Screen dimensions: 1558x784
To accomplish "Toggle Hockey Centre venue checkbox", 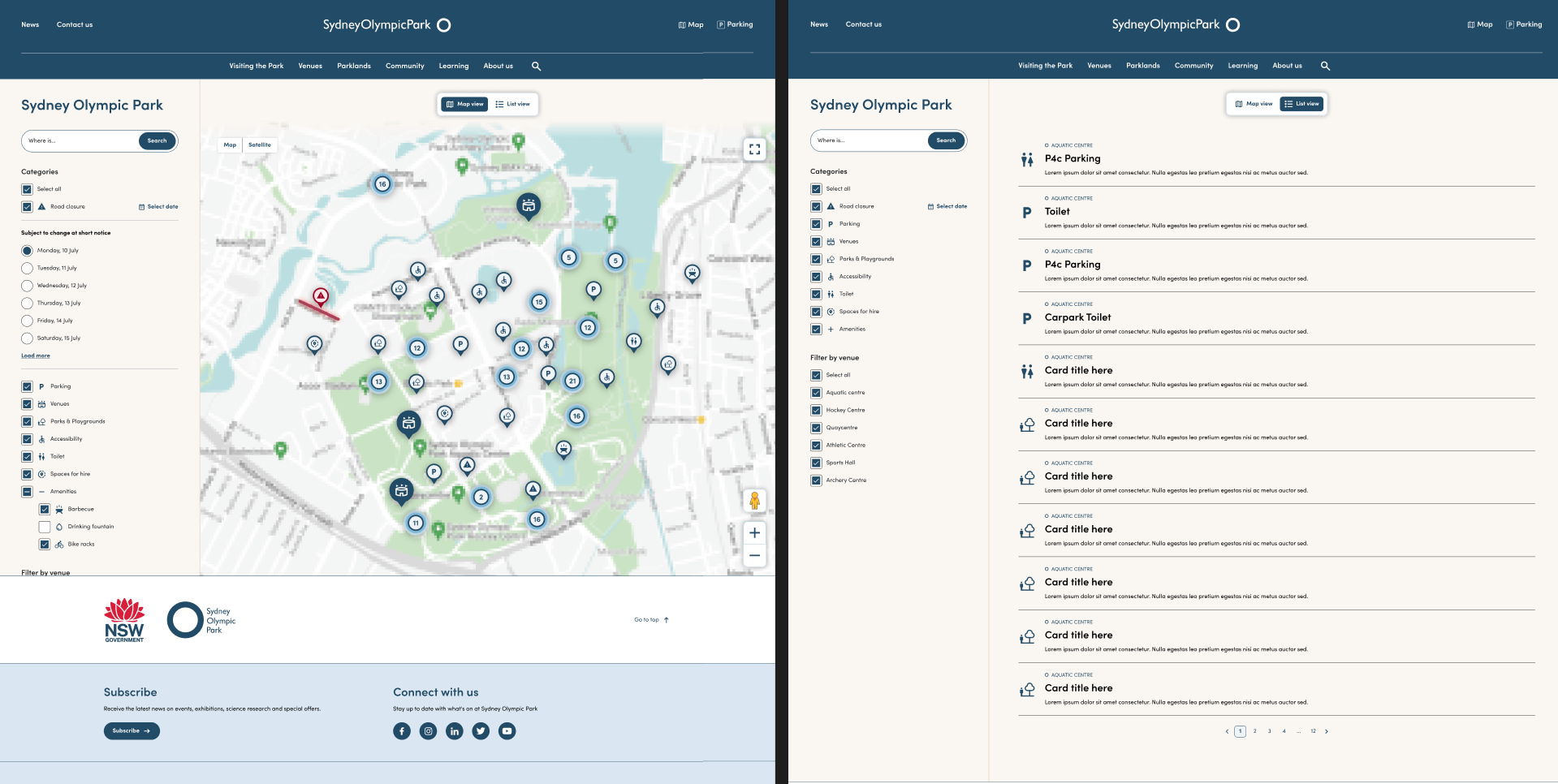I will 816,410.
